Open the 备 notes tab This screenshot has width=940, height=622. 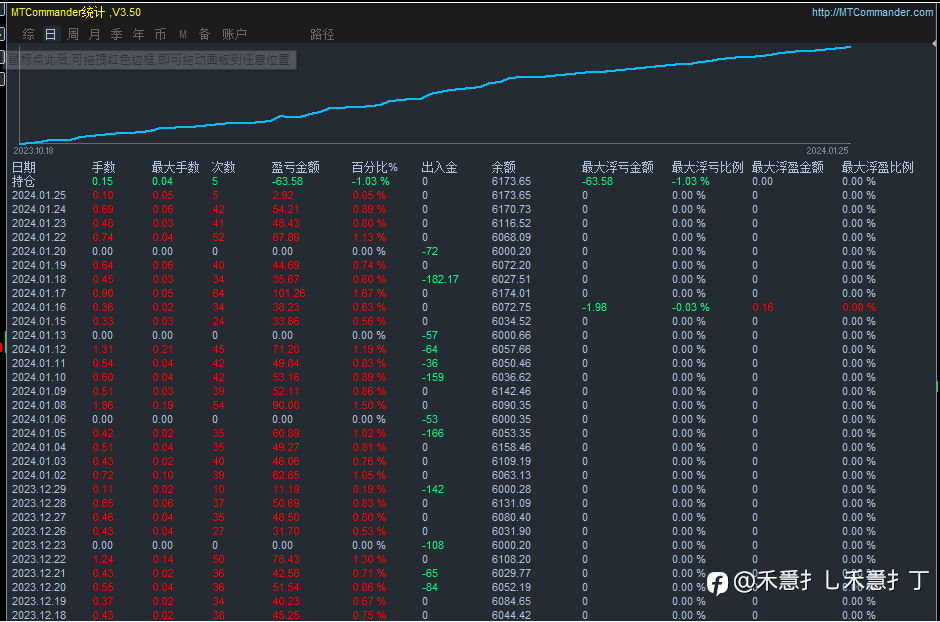204,34
